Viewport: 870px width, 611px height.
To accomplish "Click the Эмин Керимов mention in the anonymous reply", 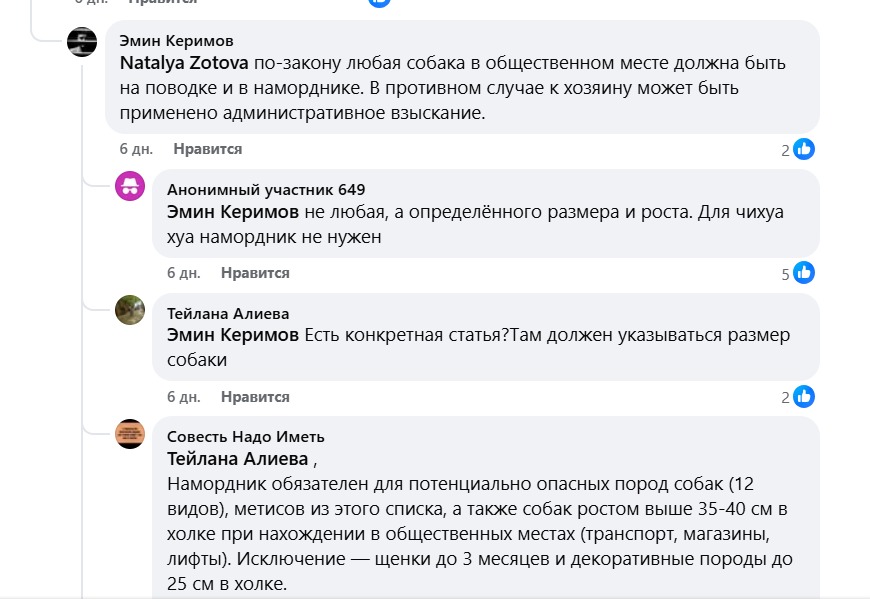I will 233,212.
